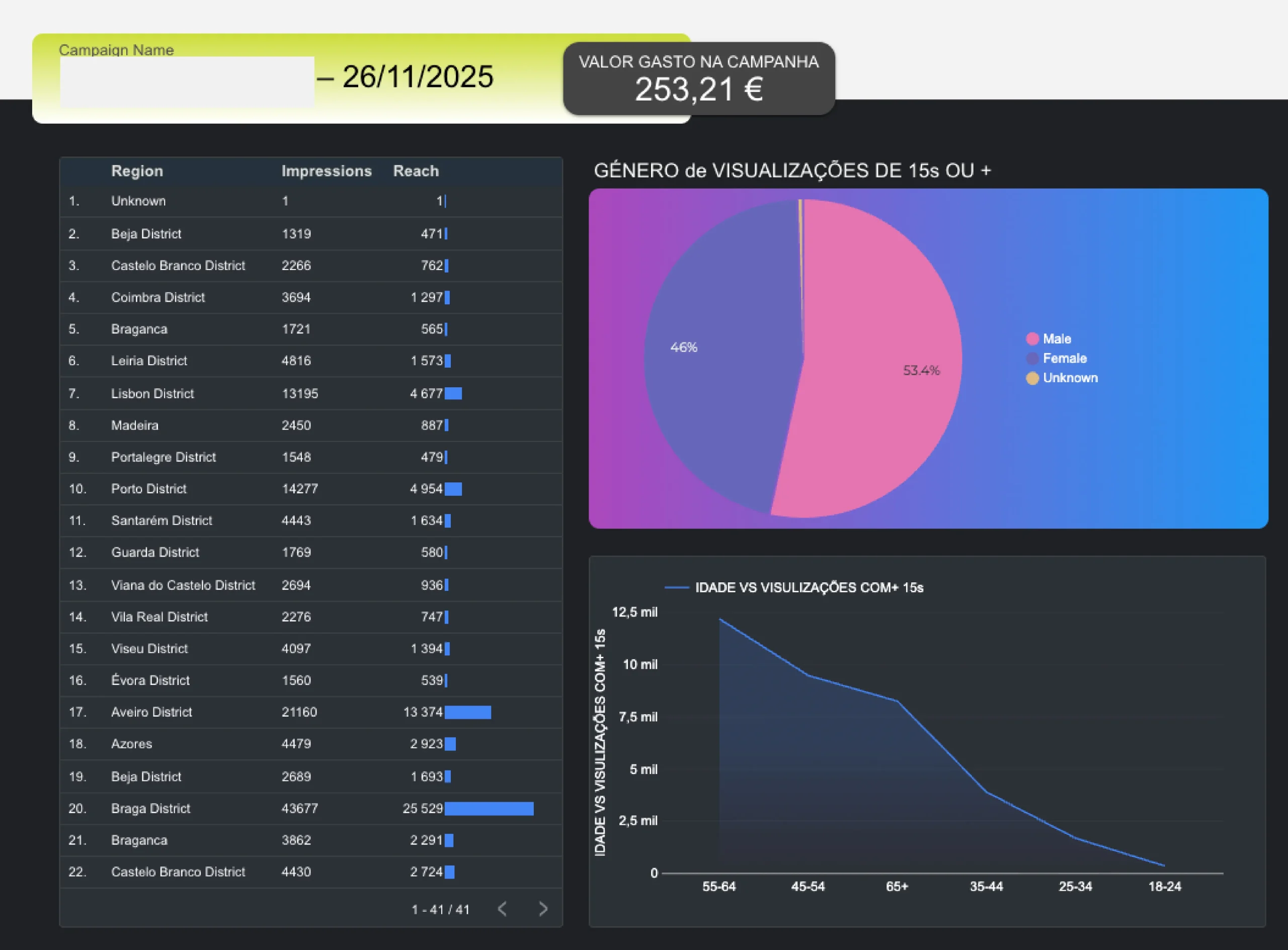
Task: Select the Azores table row
Action: tap(132, 743)
